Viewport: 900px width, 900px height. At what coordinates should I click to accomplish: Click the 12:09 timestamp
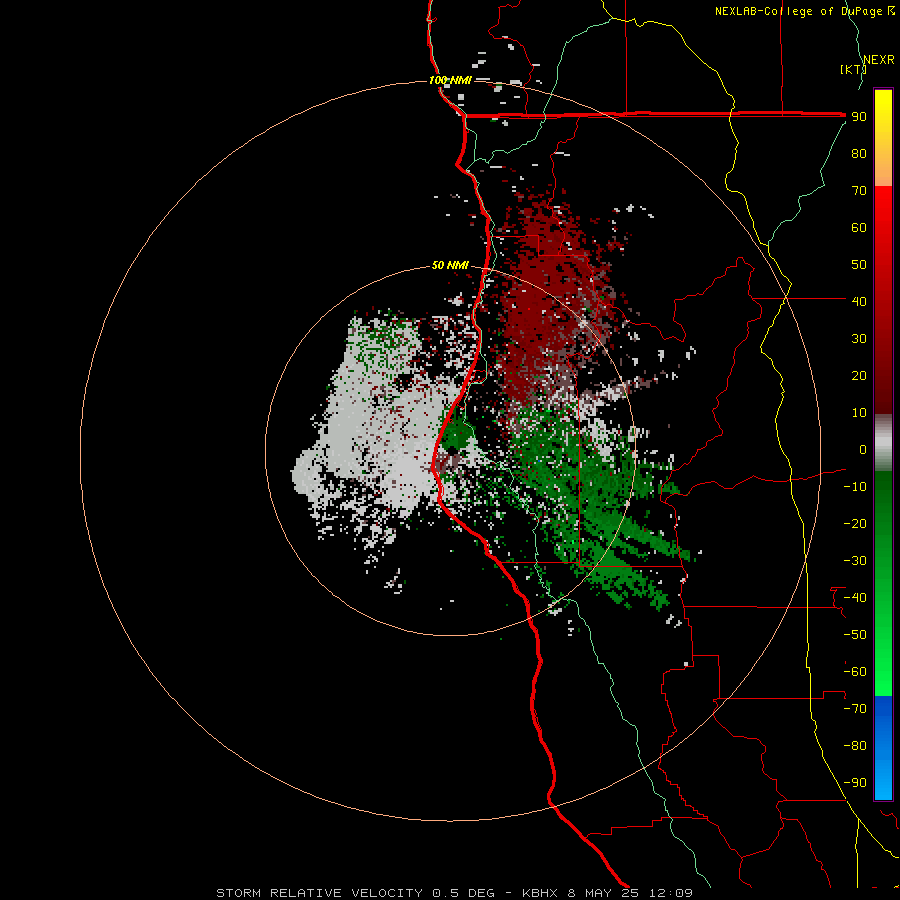tap(670, 893)
